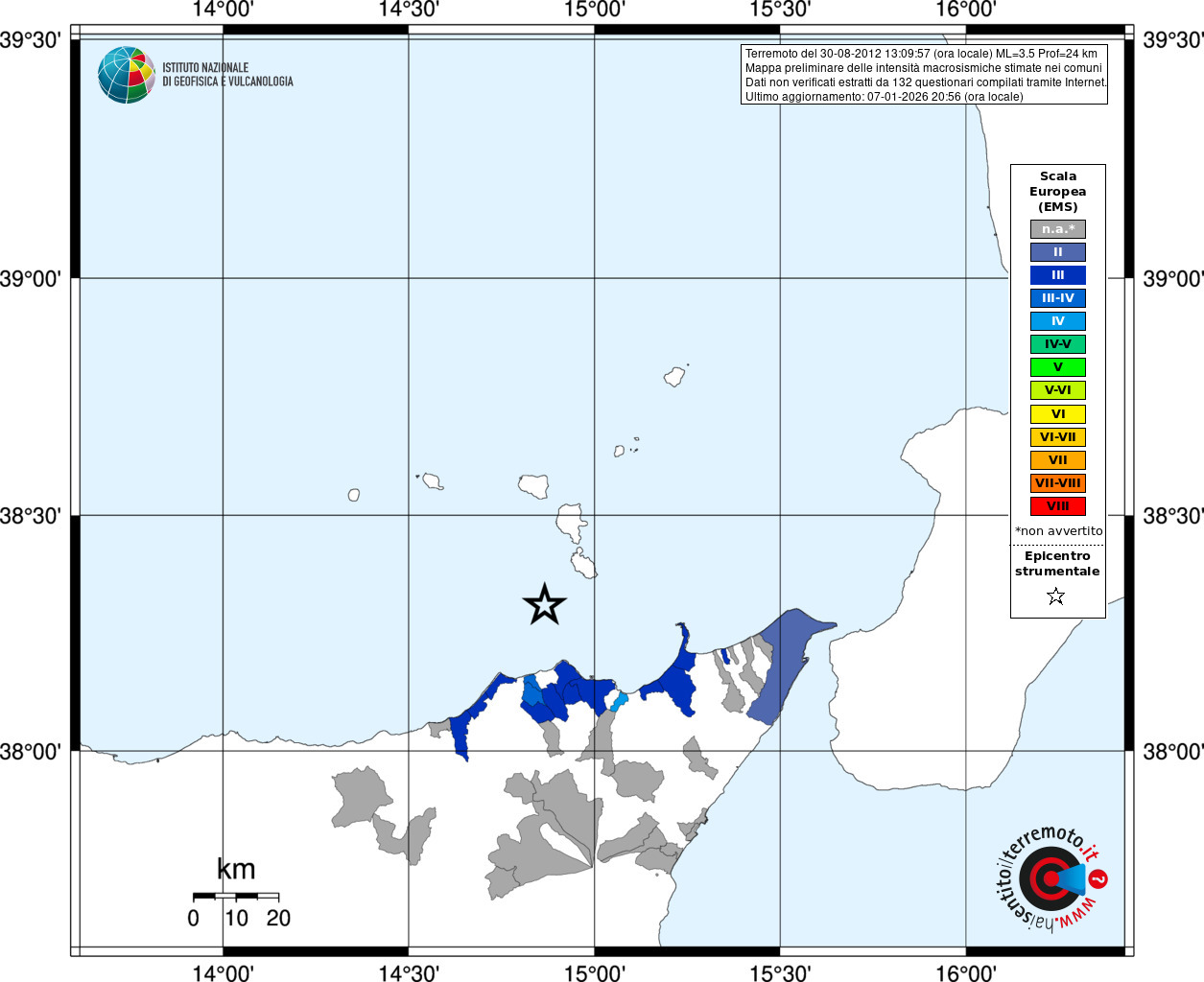
Task: Click the left axis label 39°00'
Action: click(31, 278)
